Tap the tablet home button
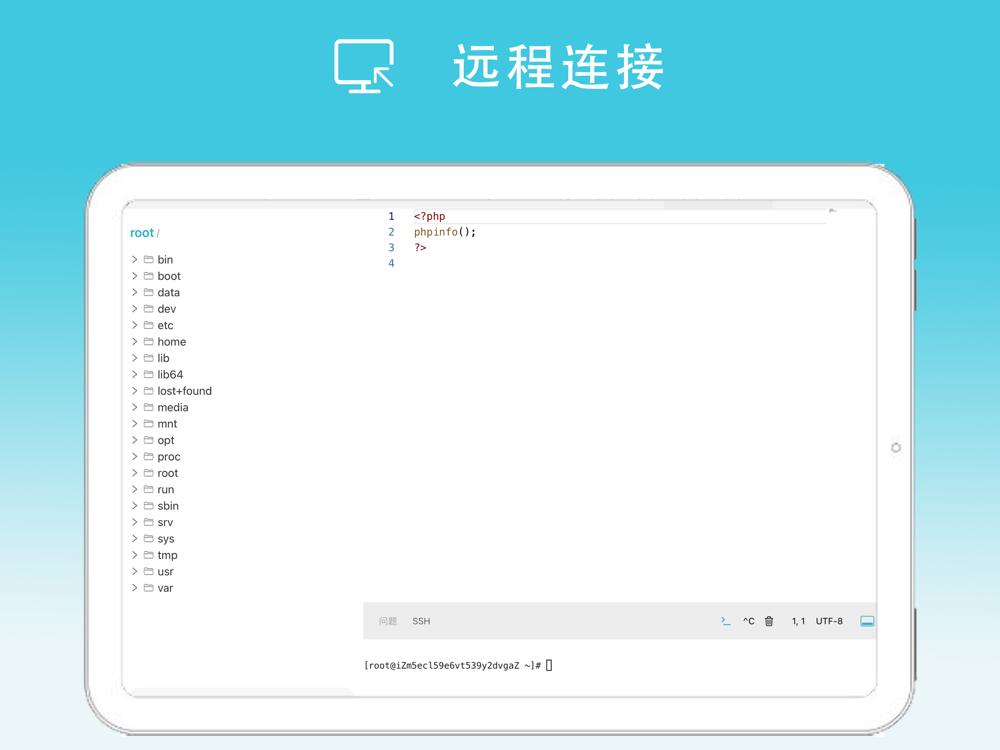This screenshot has width=1000, height=750. click(x=895, y=448)
